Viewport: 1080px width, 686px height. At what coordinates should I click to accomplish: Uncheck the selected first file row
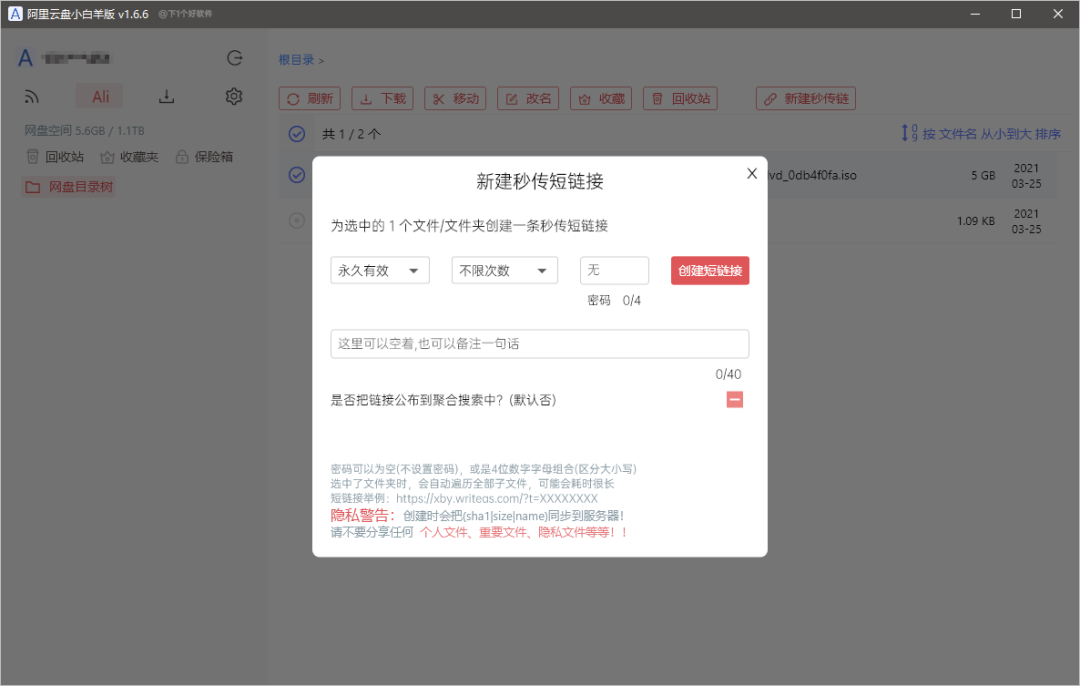297,175
